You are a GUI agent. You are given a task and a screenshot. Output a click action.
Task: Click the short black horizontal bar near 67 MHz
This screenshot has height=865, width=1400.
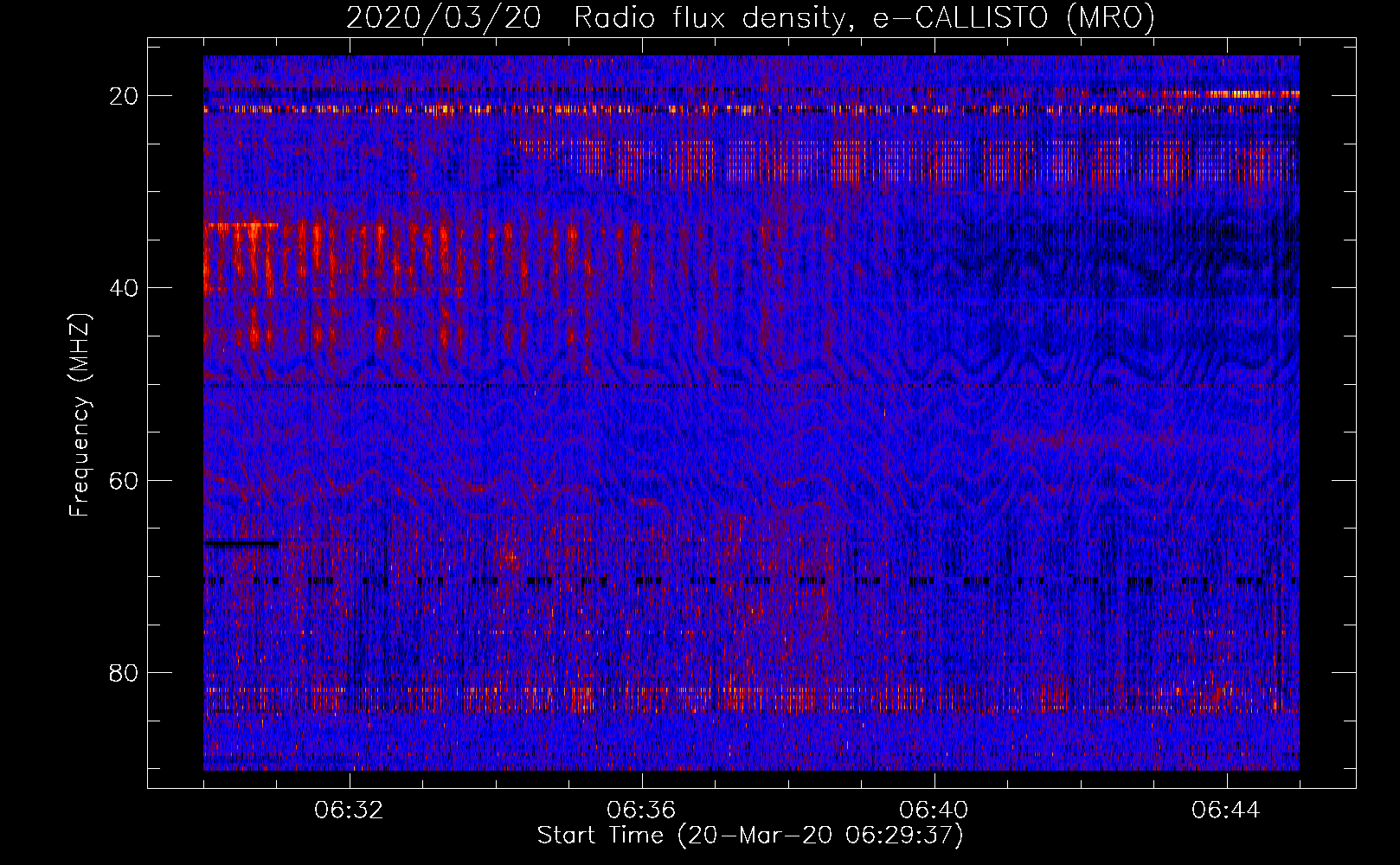click(x=241, y=544)
